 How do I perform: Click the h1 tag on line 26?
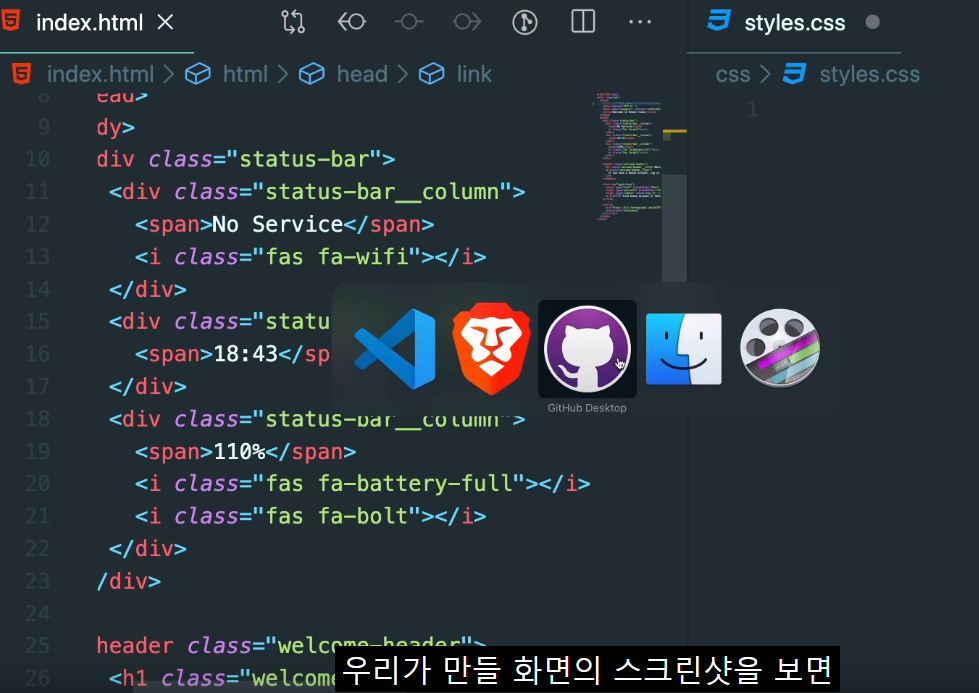point(135,678)
